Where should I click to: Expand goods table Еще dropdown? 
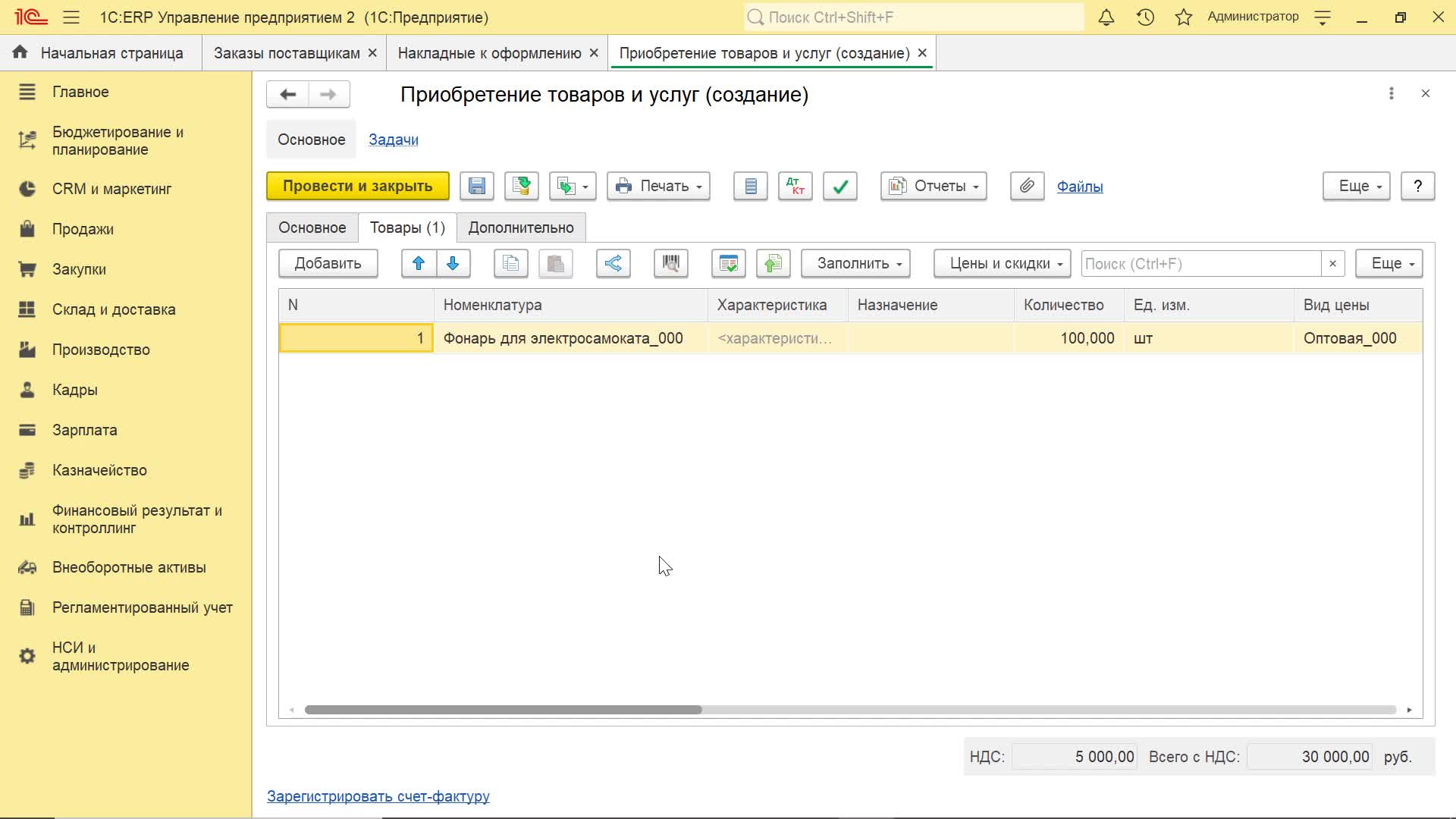1389,263
